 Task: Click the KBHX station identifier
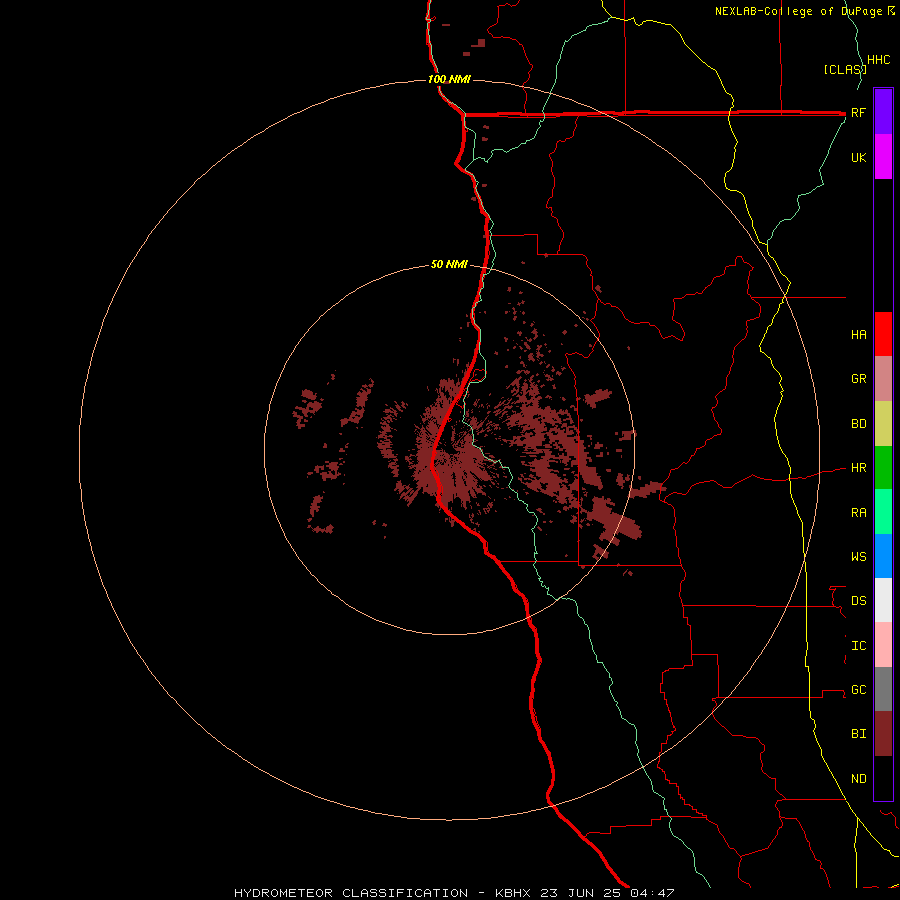click(513, 893)
